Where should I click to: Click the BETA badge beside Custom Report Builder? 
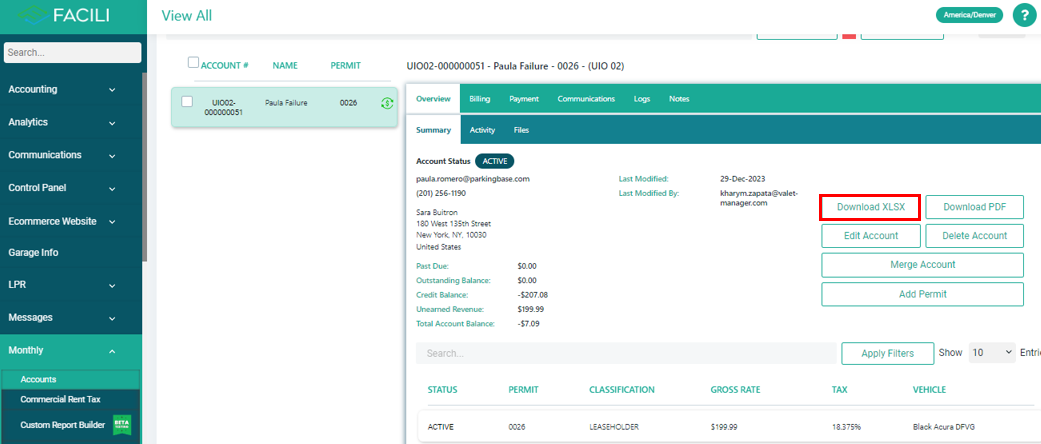point(122,425)
